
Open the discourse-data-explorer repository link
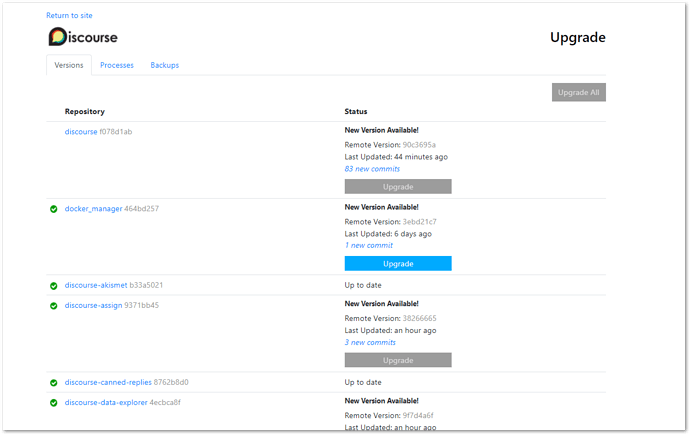click(x=106, y=402)
